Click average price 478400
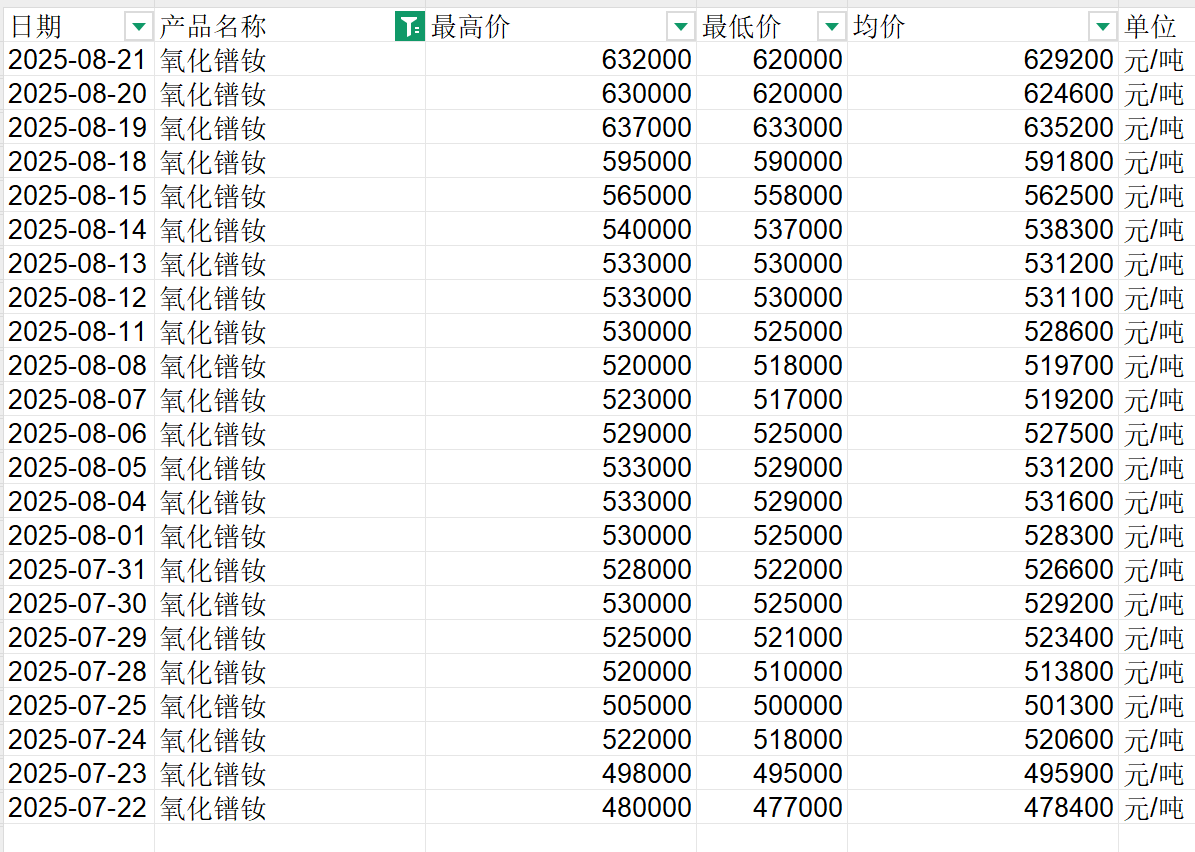The width and height of the screenshot is (1195, 852). pyautogui.click(x=982, y=807)
